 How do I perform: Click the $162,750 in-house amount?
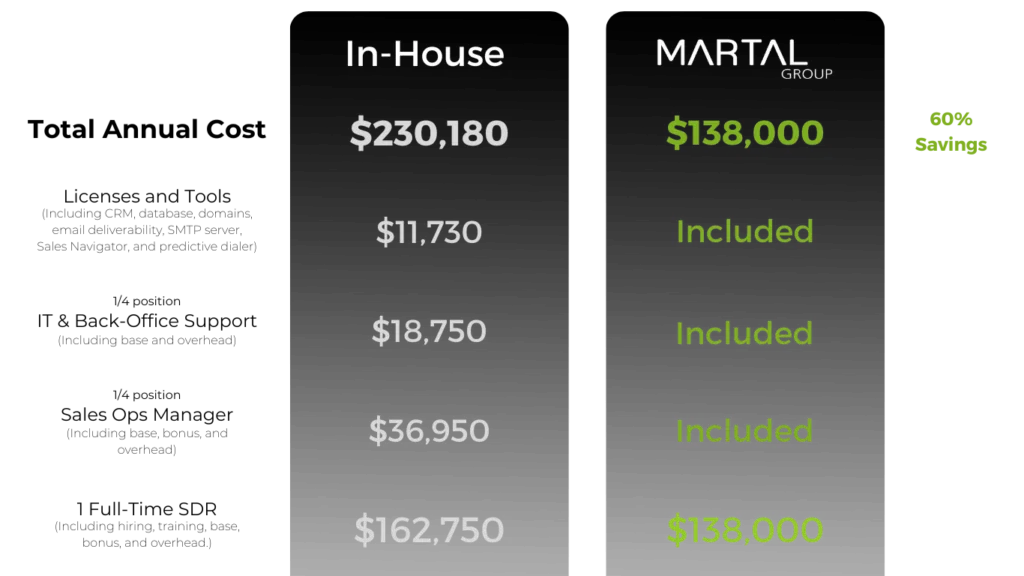pyautogui.click(x=429, y=530)
